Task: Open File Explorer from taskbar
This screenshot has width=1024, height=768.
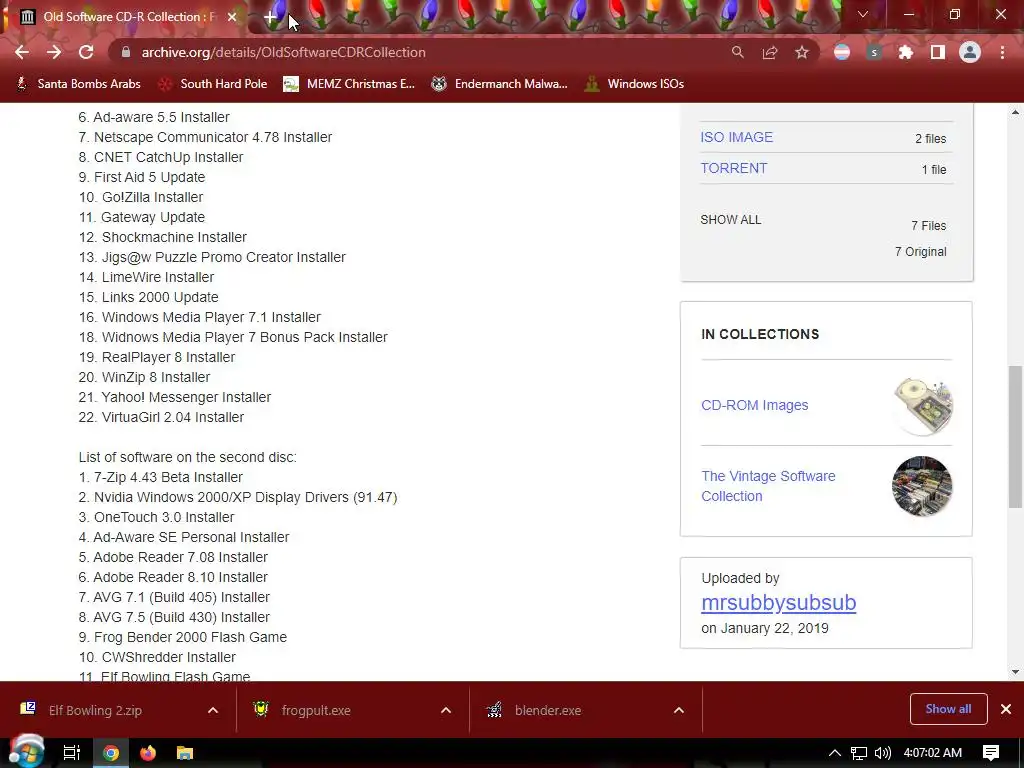Action: pyautogui.click(x=185, y=753)
